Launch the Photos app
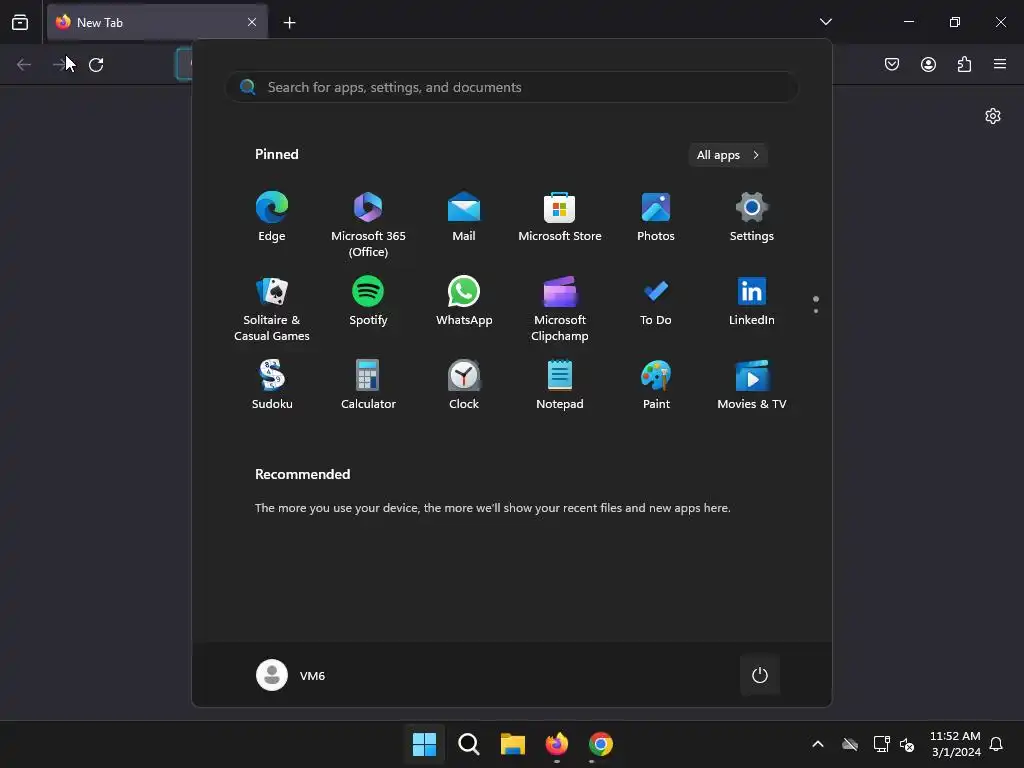Screen dimensions: 1024x768 tap(656, 217)
